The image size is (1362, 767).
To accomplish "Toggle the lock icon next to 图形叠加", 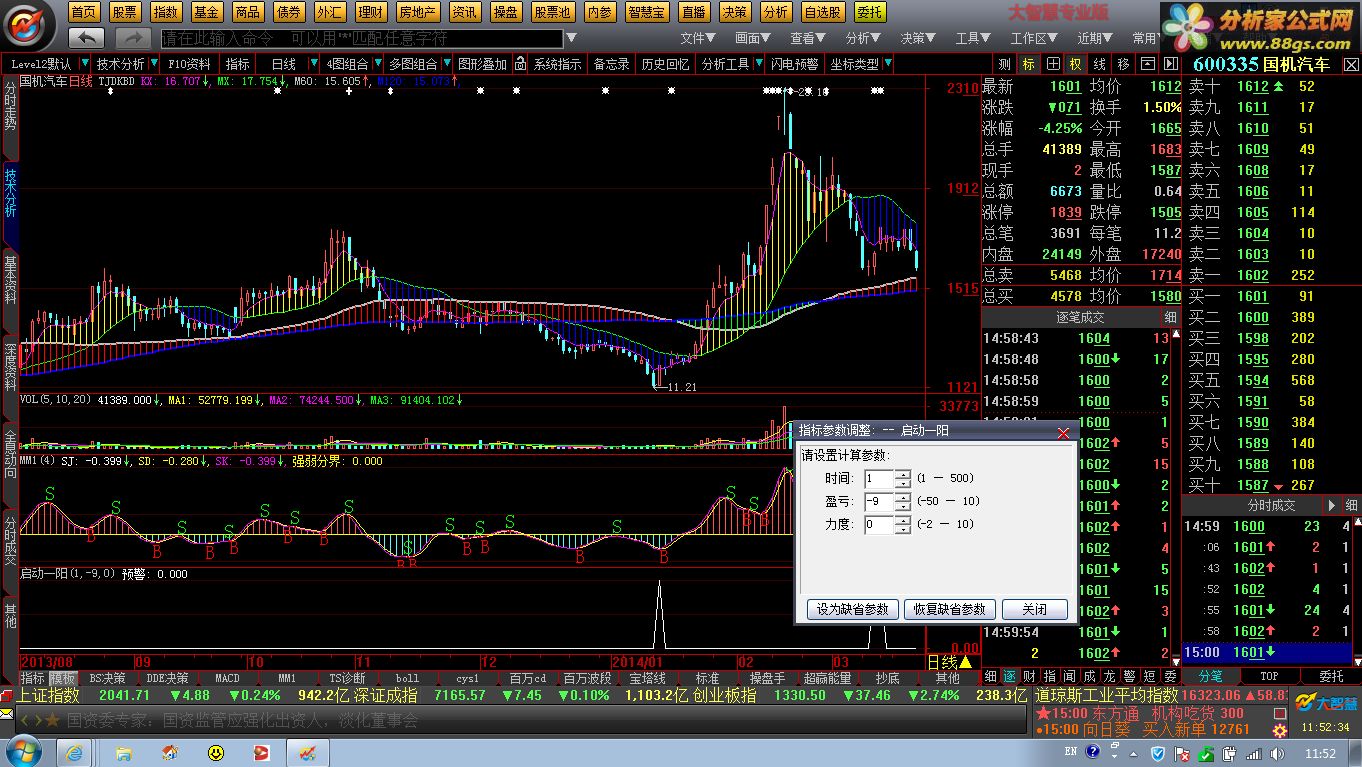I will 518,64.
